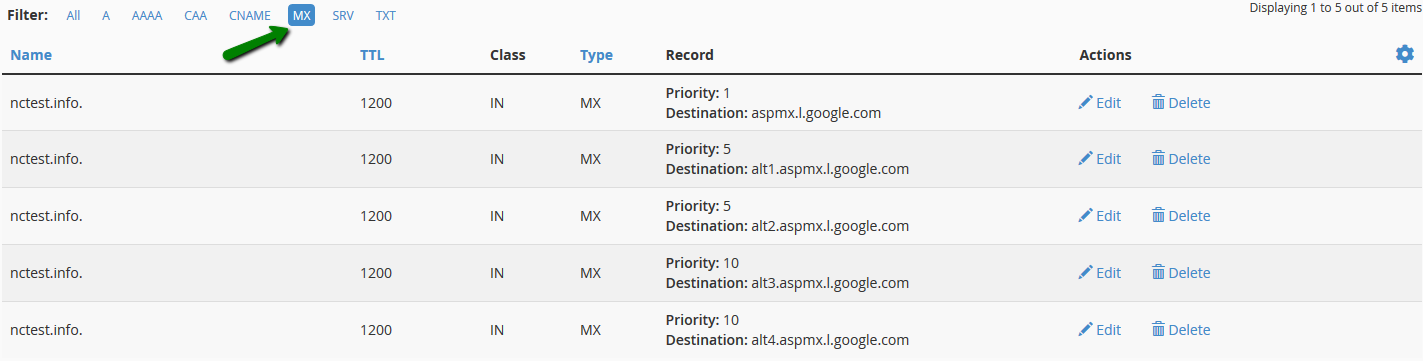The width and height of the screenshot is (1423, 361).
Task: Select the TXT filter
Action: (x=385, y=16)
